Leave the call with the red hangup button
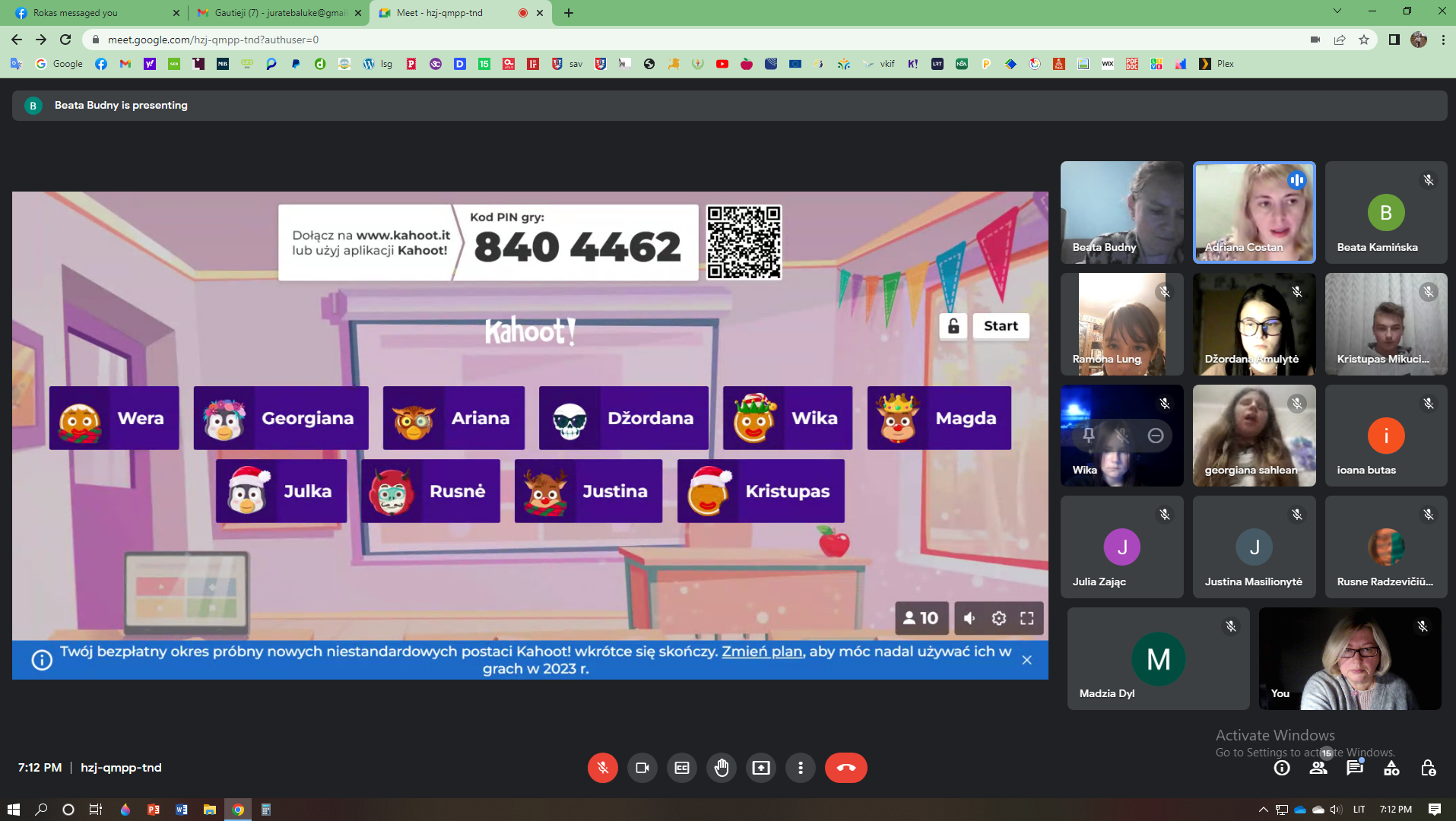 coord(845,768)
